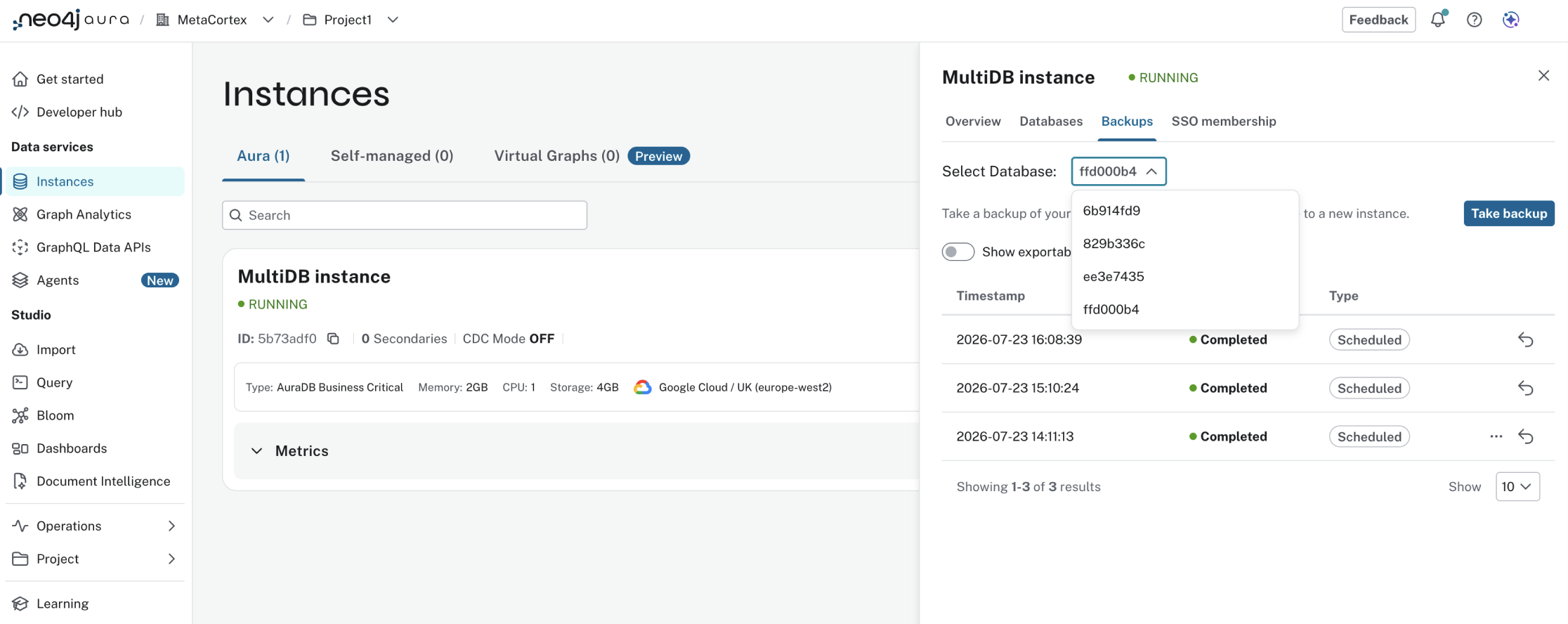
Task: Expand the Operations menu
Action: tap(95, 526)
